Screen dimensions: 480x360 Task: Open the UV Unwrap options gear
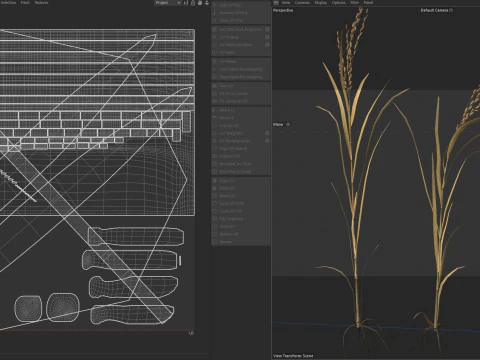[267, 37]
